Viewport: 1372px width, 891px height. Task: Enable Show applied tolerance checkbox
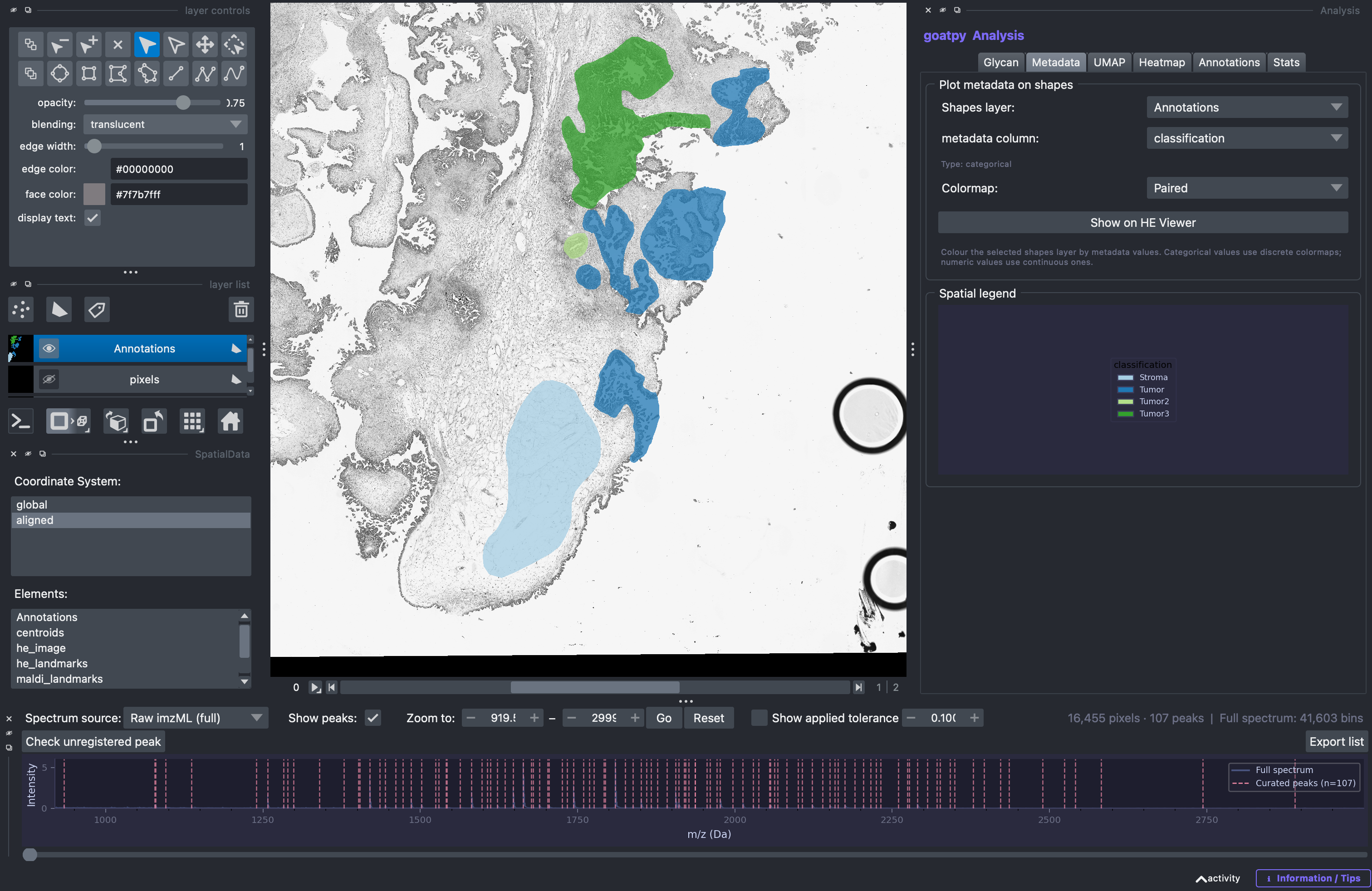[x=759, y=718]
